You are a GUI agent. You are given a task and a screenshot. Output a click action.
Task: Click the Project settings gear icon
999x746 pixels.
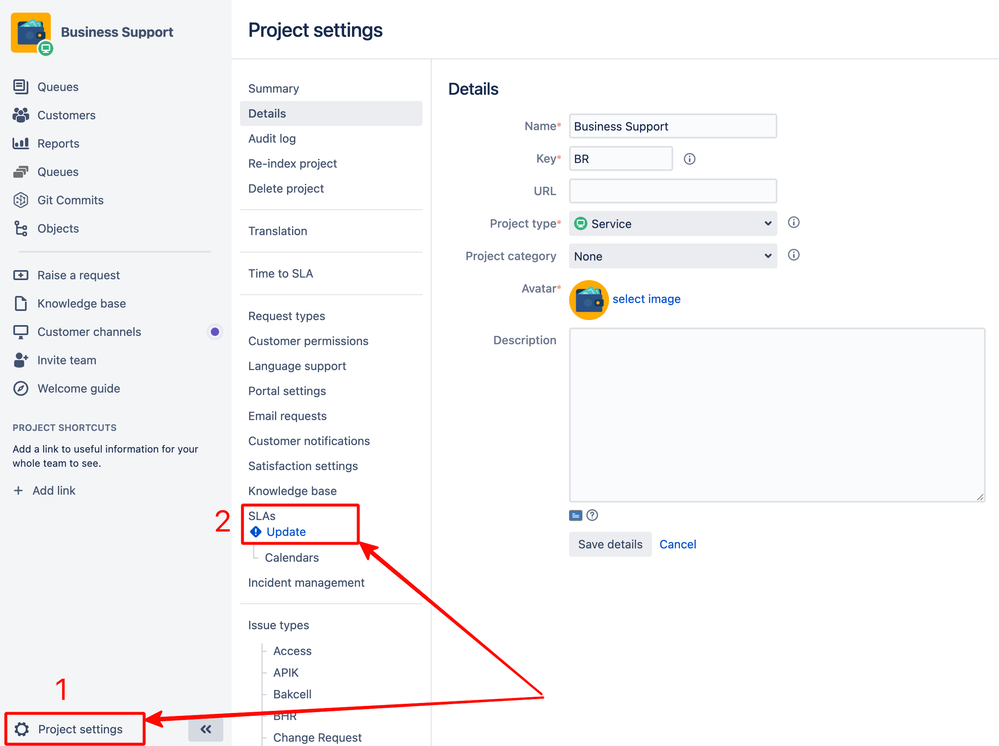(22, 729)
